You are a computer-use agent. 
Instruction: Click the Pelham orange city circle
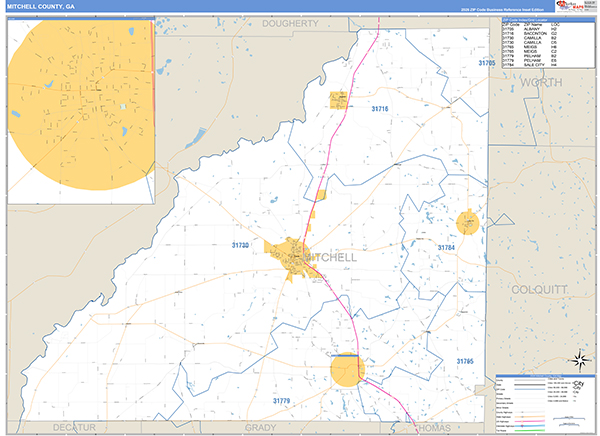click(x=347, y=369)
